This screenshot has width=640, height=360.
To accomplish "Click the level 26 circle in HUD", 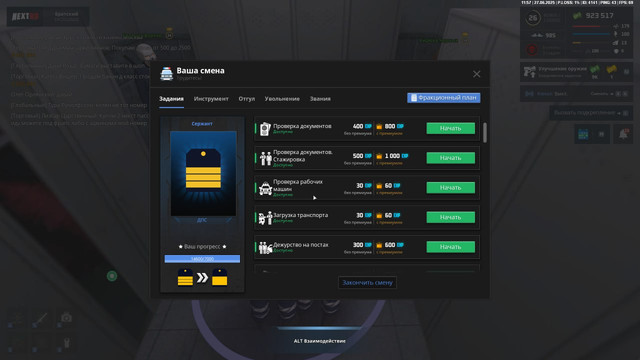I will tap(533, 18).
